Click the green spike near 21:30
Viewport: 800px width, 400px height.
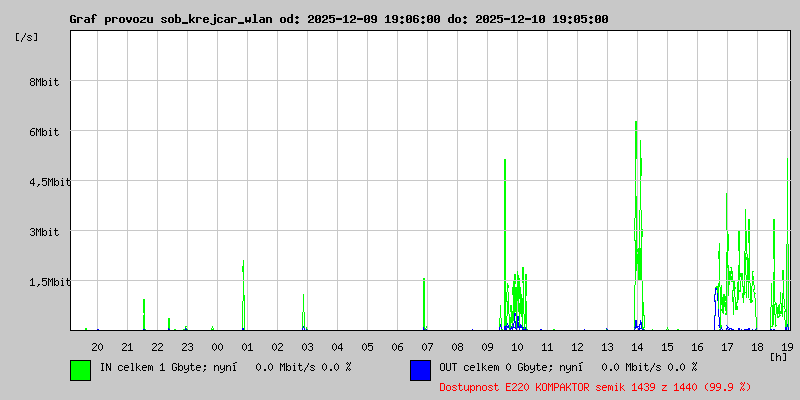click(x=144, y=314)
